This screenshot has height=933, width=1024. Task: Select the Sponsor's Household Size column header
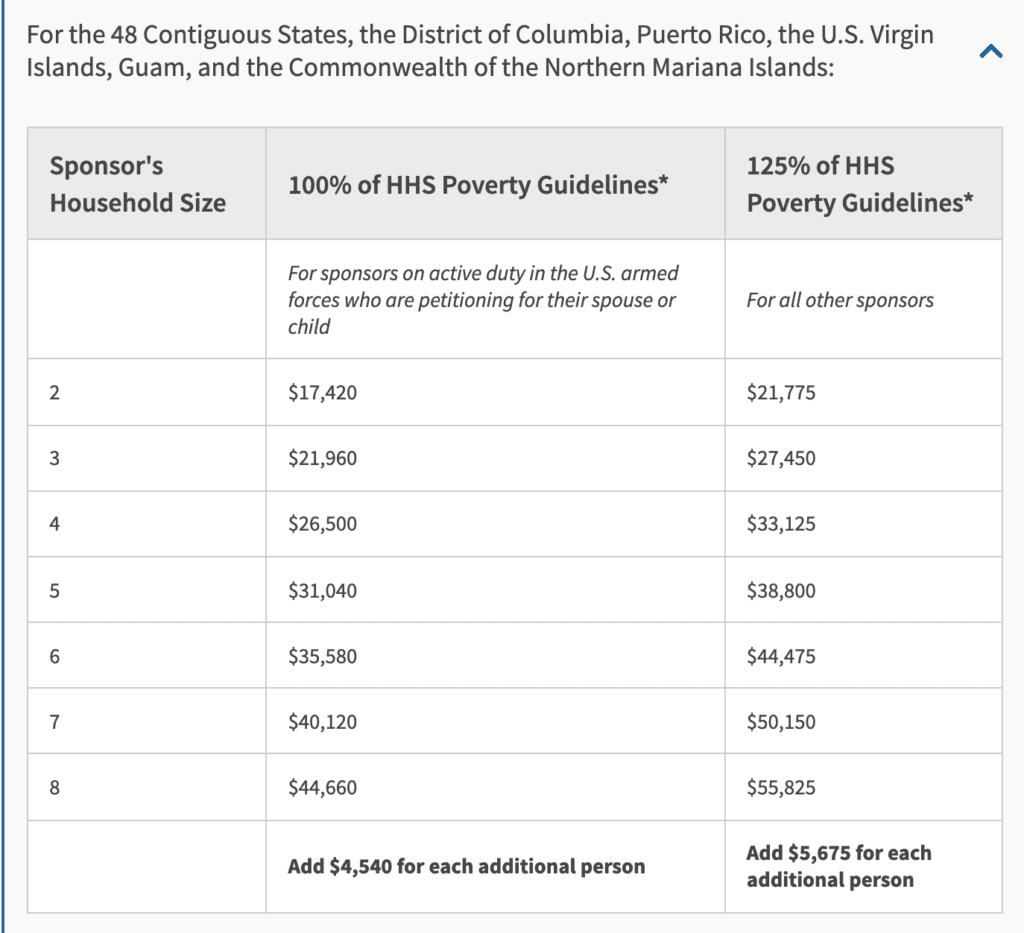(138, 184)
